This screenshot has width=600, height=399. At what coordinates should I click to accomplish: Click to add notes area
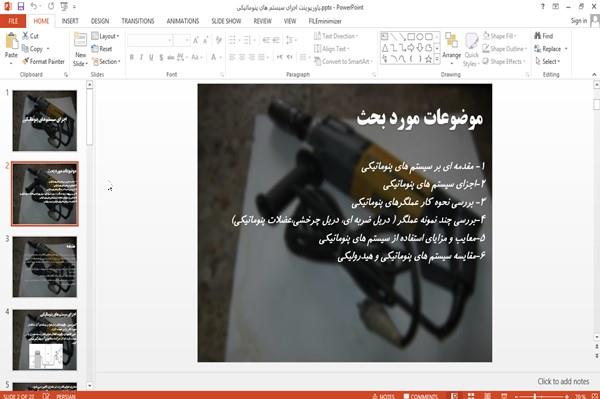pos(563,381)
